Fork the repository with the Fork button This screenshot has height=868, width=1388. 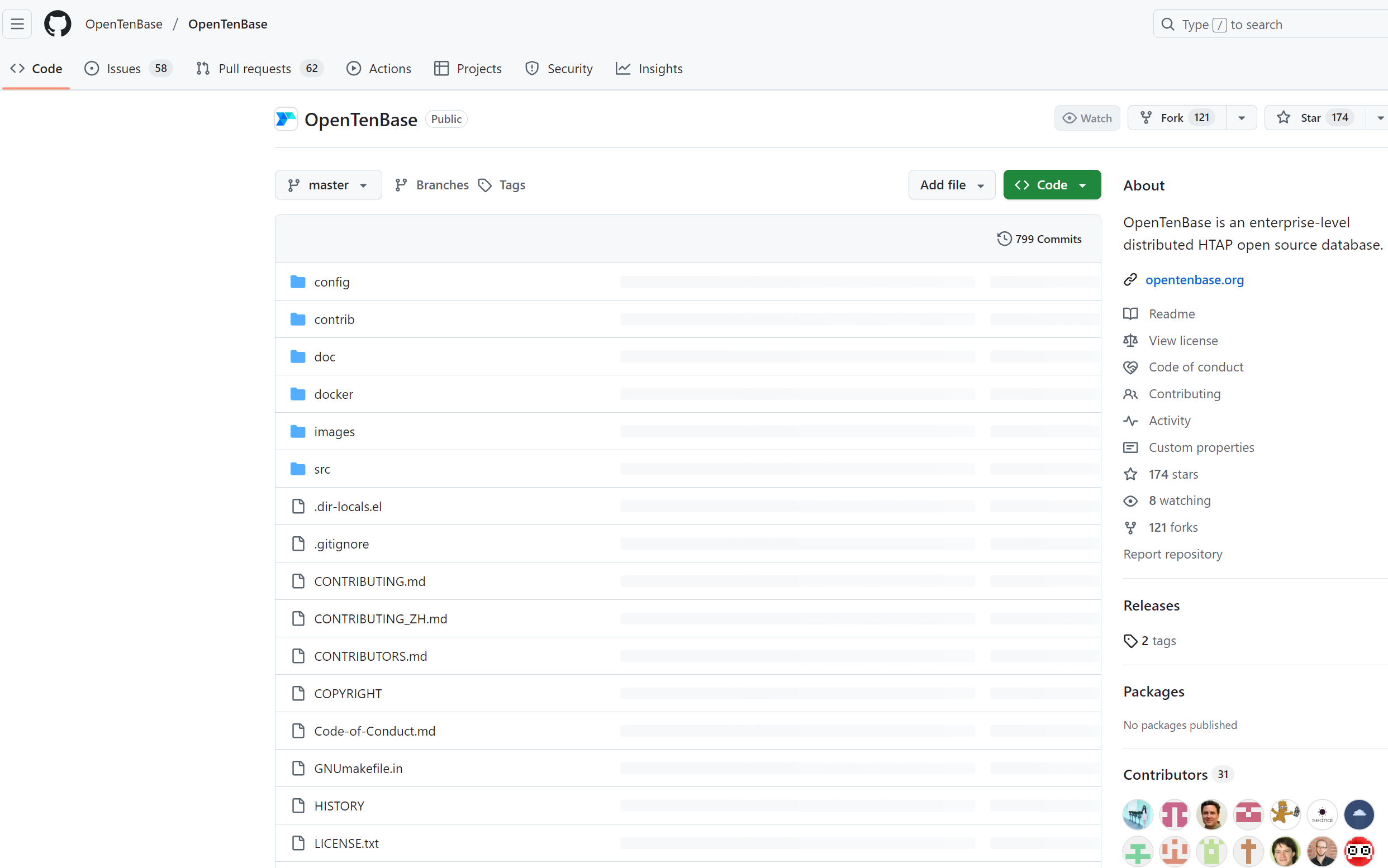point(1177,118)
